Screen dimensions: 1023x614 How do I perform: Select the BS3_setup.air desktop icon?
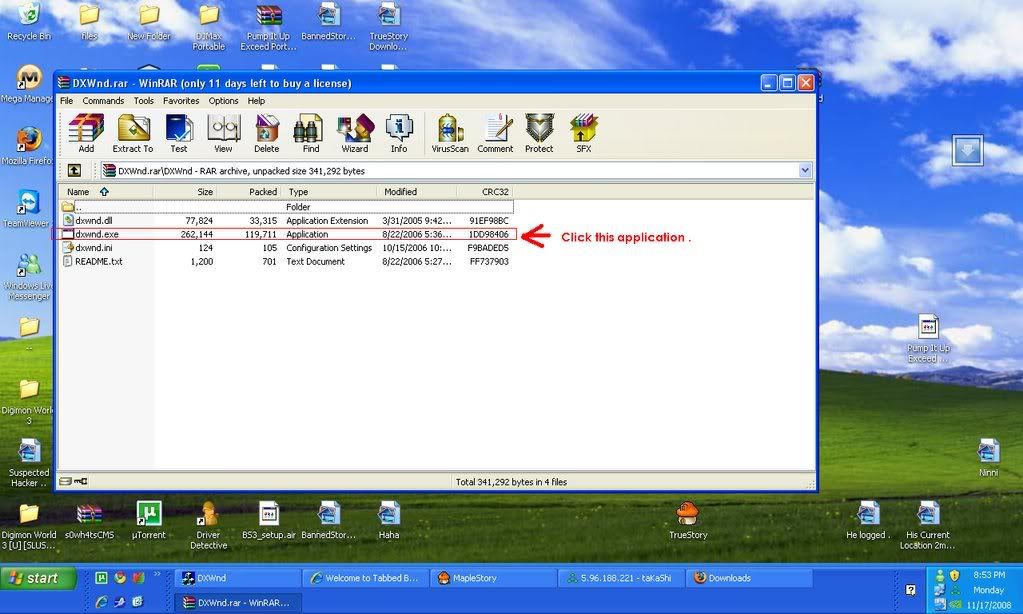tap(268, 521)
